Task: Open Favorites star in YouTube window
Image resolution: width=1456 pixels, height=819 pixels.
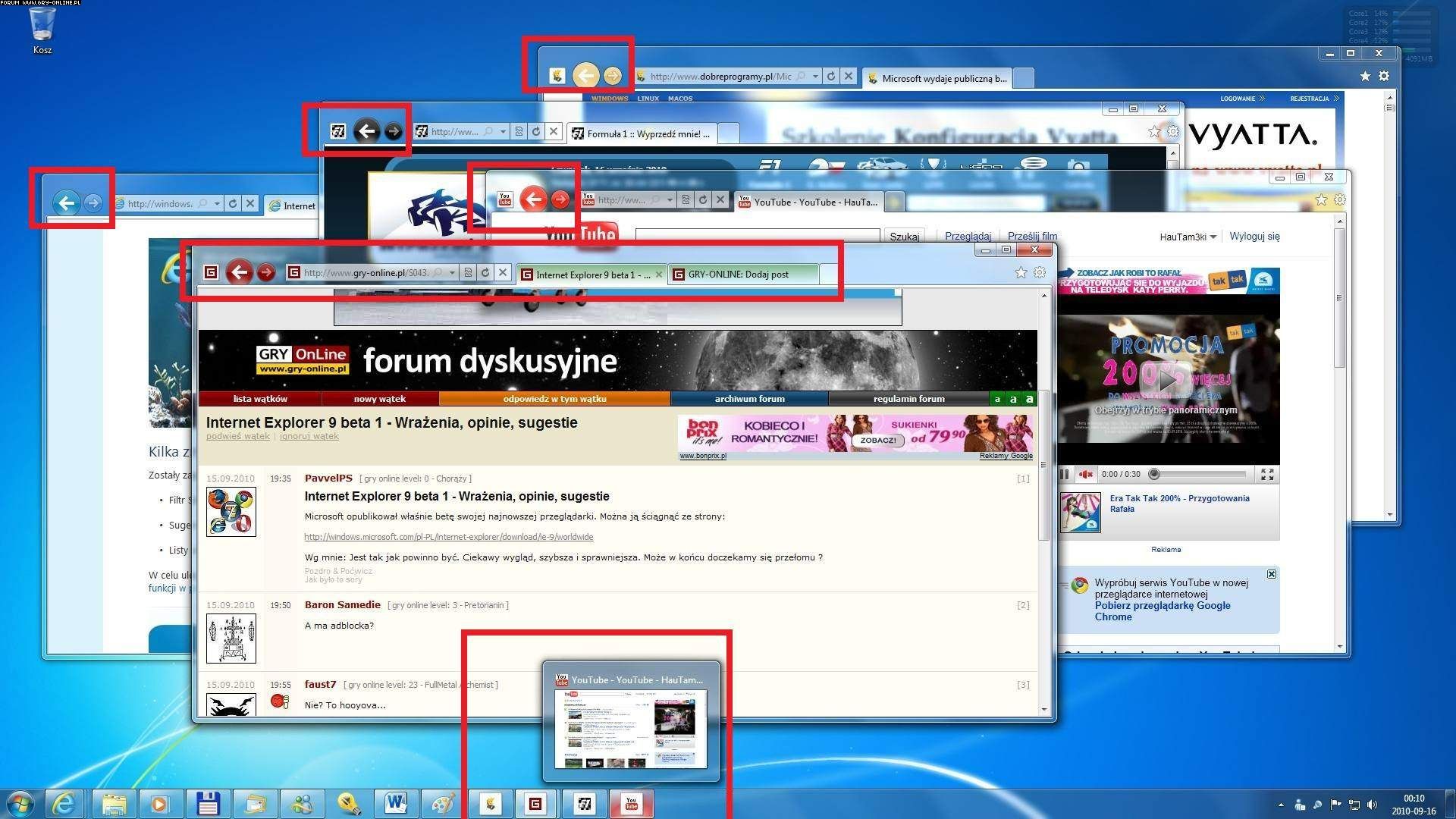Action: coord(1321,199)
